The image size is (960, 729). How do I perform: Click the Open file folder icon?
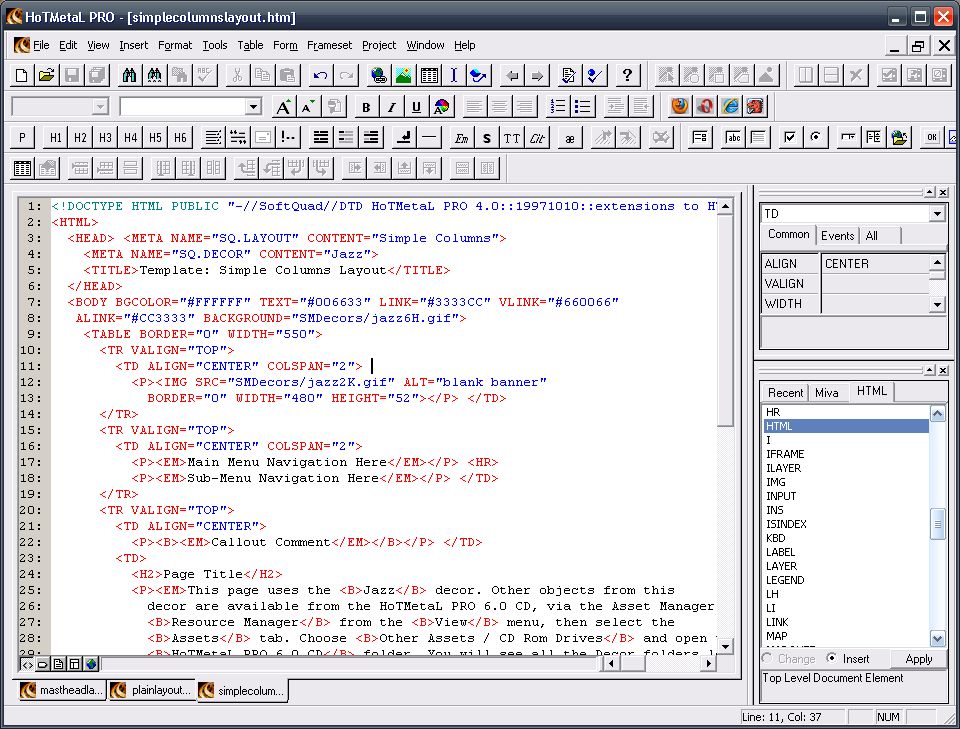coord(46,75)
